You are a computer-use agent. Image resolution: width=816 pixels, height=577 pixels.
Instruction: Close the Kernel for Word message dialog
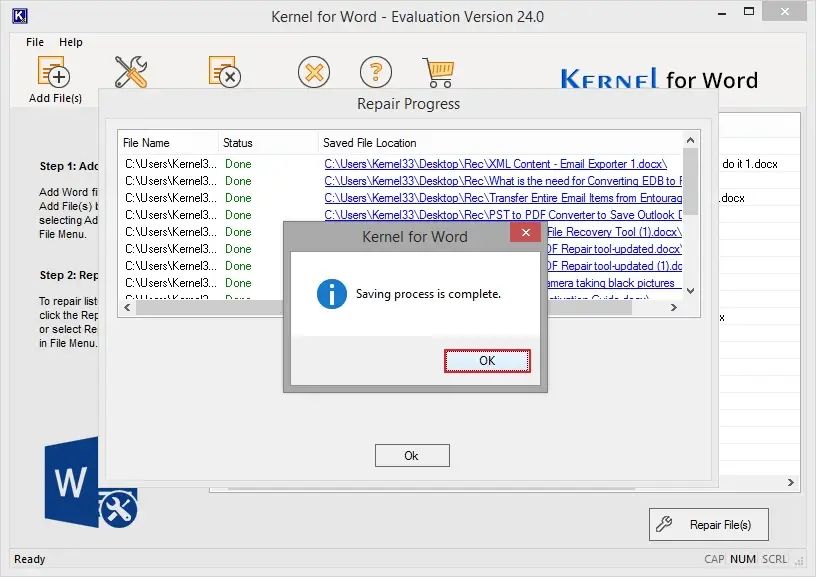526,233
